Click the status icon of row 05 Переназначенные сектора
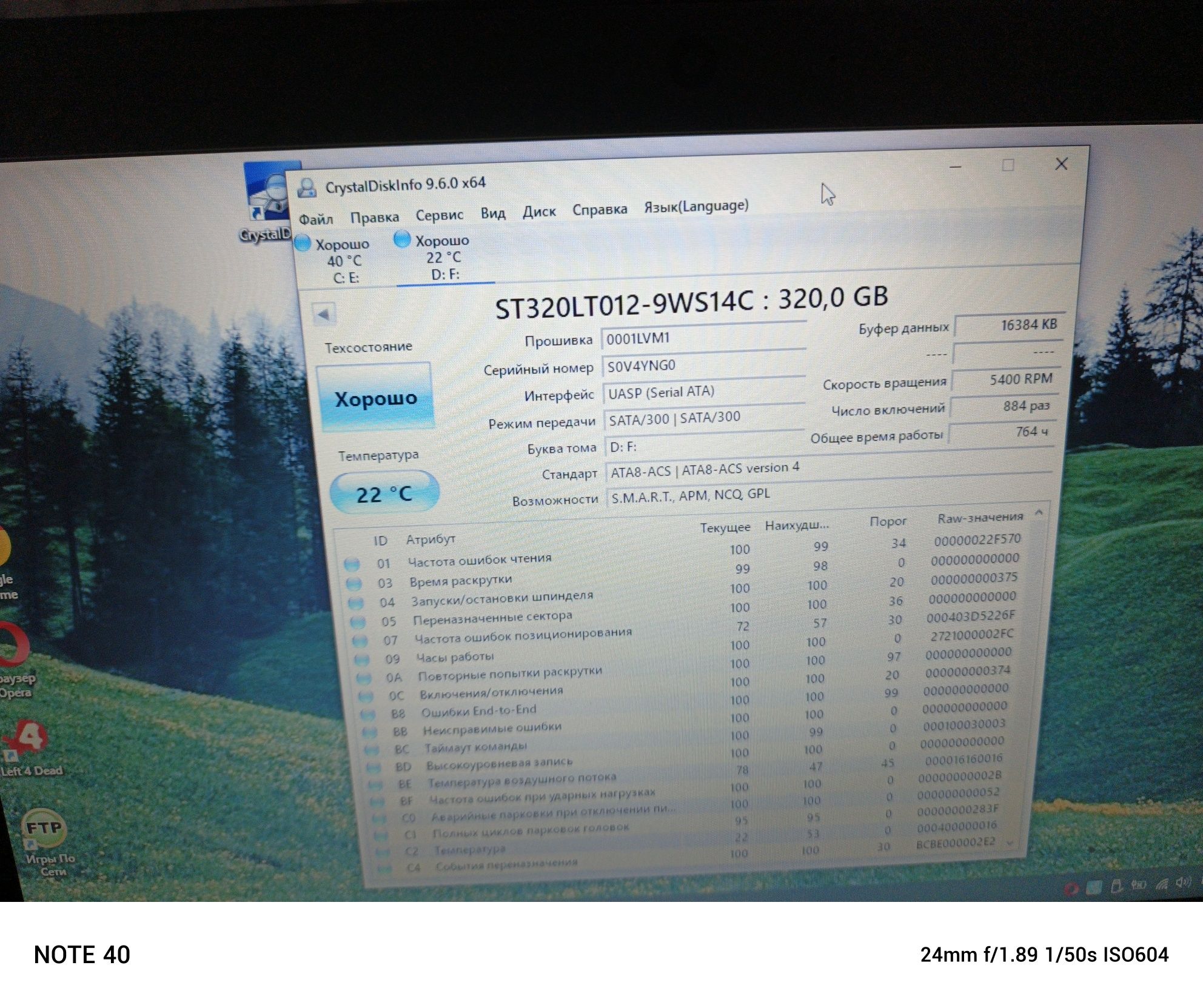The image size is (1203, 1008). 358,622
